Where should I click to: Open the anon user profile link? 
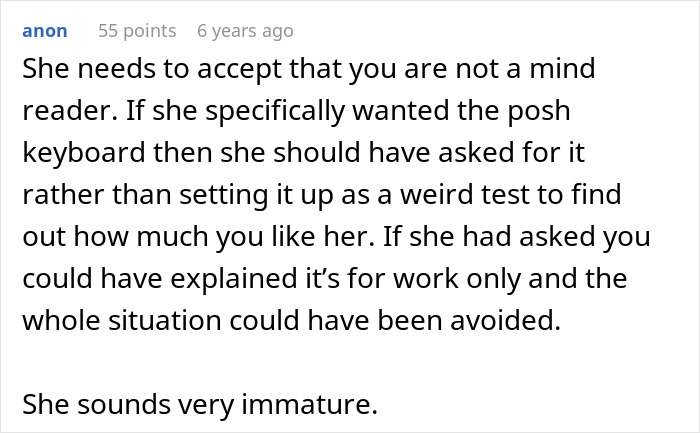(45, 31)
